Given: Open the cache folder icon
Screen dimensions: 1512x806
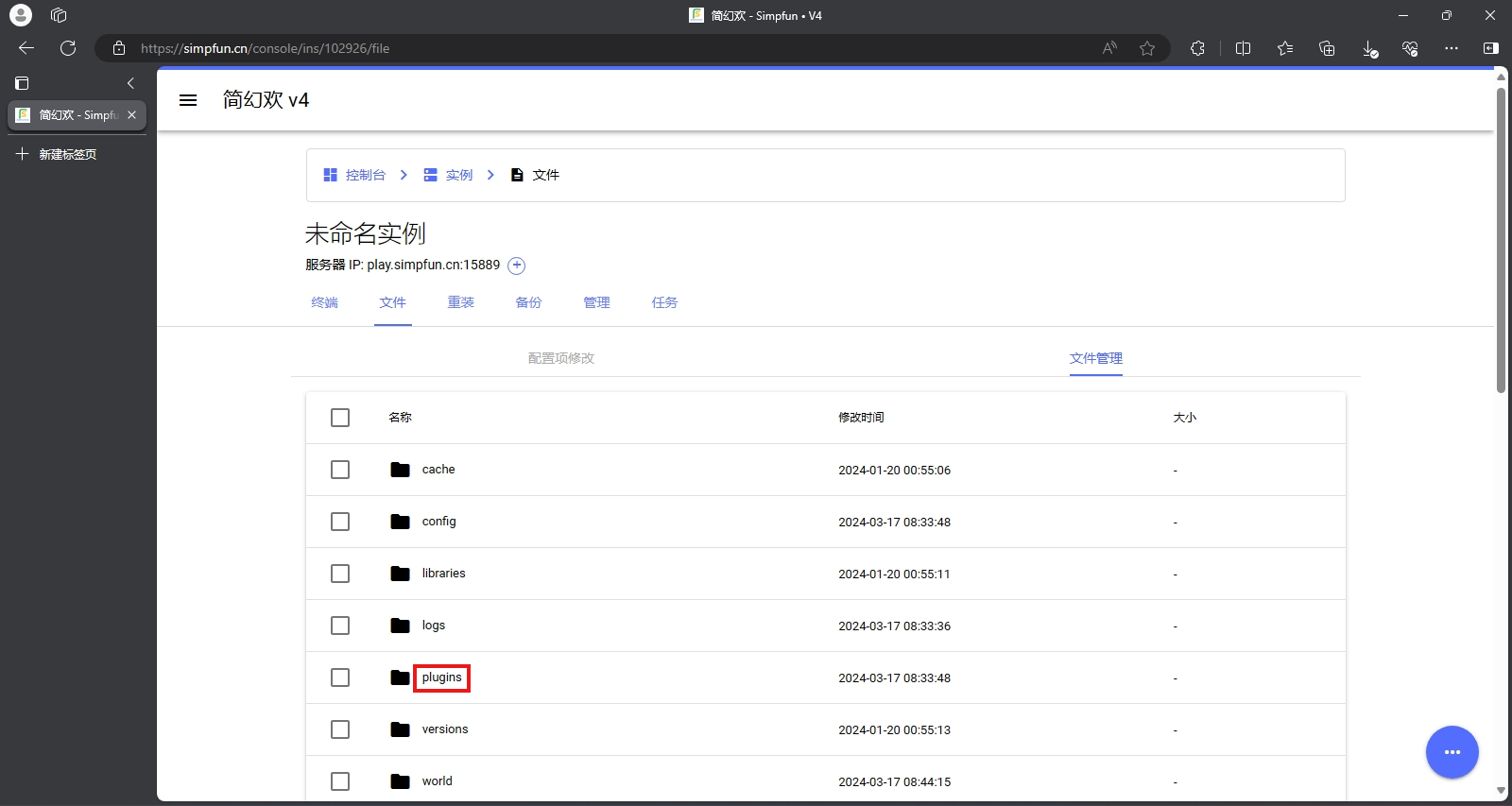Looking at the screenshot, I should pyautogui.click(x=400, y=470).
